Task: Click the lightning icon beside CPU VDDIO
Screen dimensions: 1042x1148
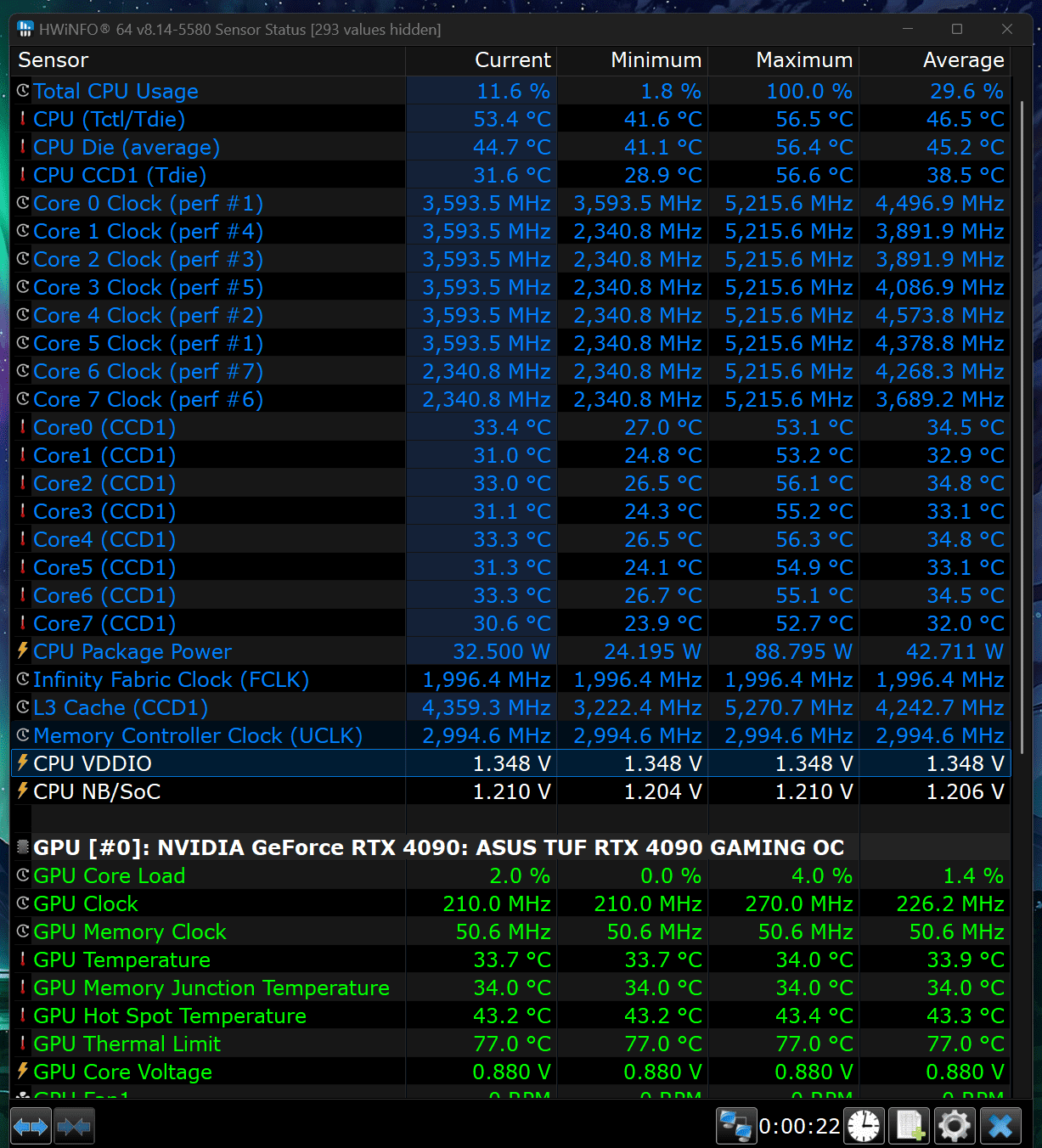Action: (23, 763)
